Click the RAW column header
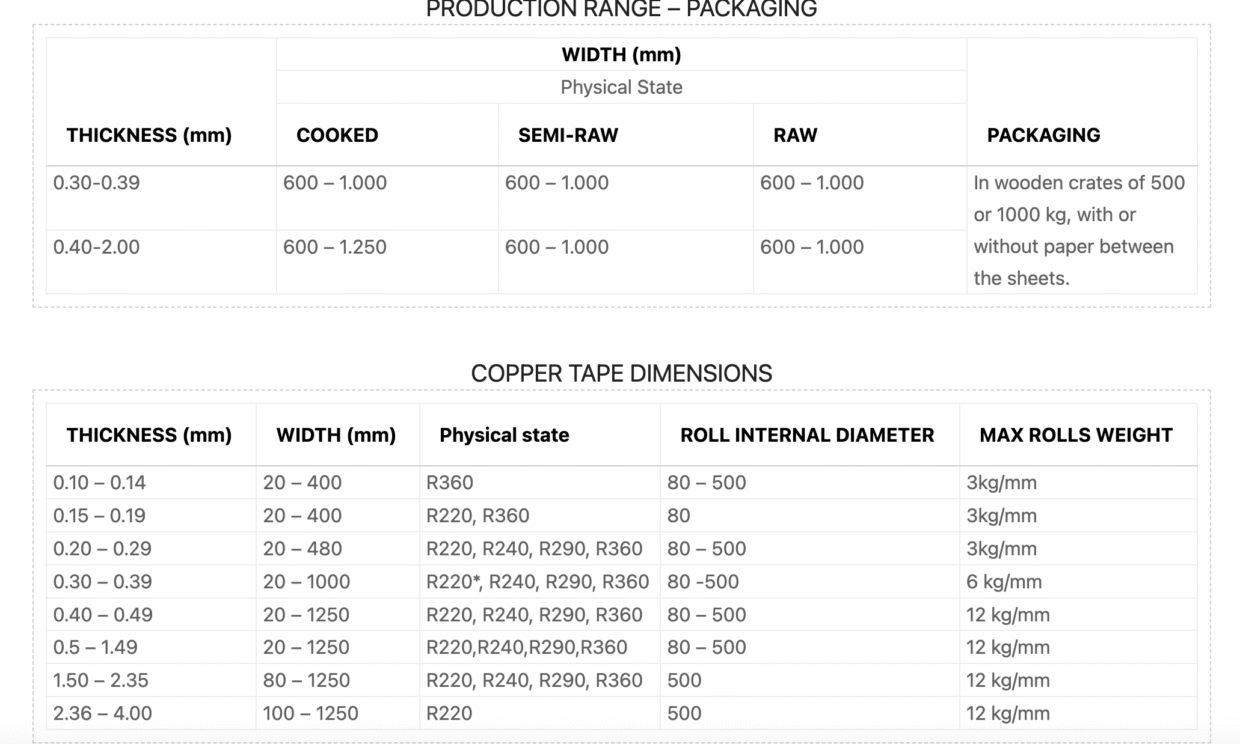Image resolution: width=1240 pixels, height=744 pixels. click(x=795, y=135)
